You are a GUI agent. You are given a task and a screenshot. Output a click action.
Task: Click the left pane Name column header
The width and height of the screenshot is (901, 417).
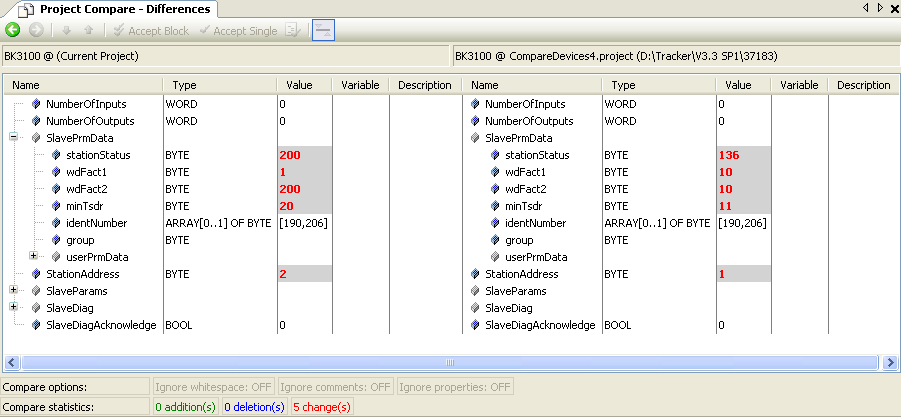pos(83,85)
